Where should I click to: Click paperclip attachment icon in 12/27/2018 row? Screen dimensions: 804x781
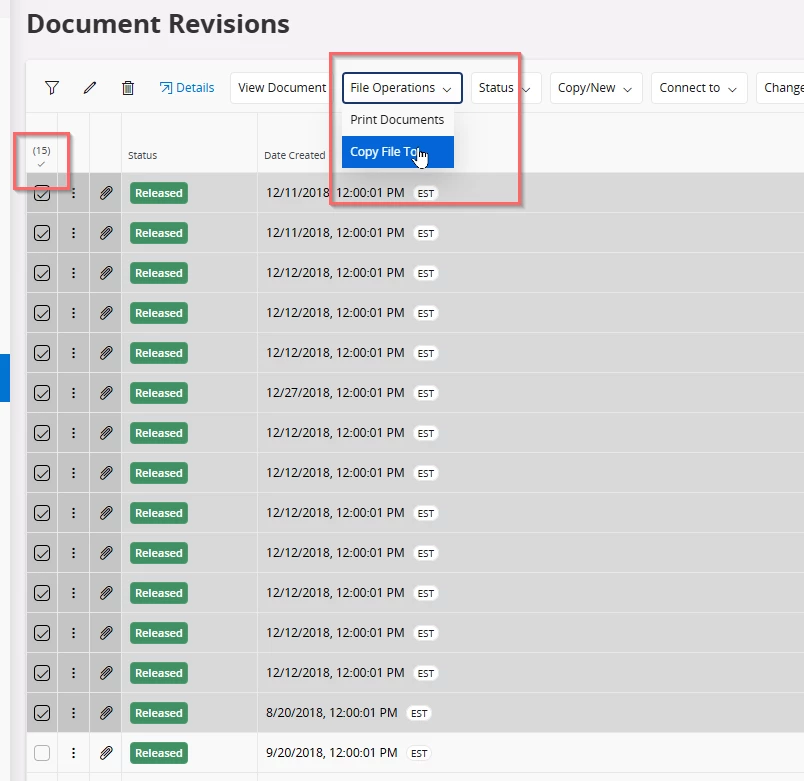106,393
